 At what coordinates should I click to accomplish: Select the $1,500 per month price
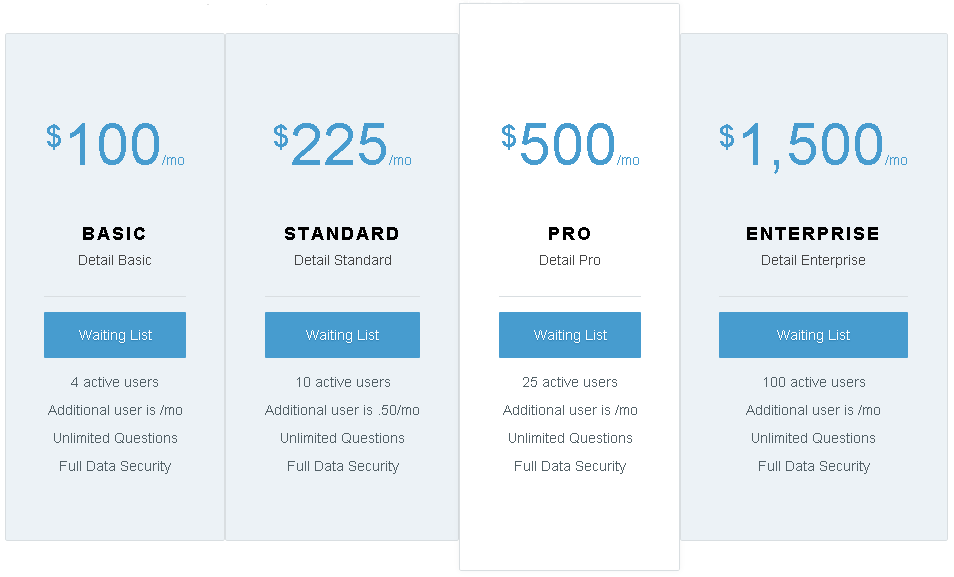[x=813, y=145]
